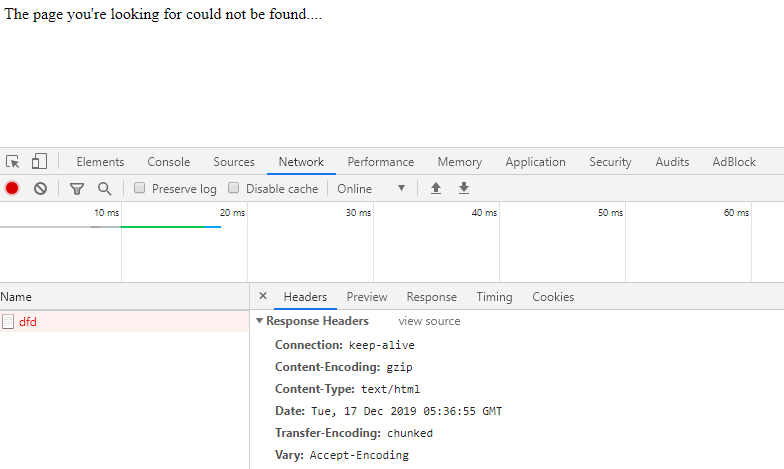Show the Response detail tab
784x469 pixels.
click(x=432, y=296)
